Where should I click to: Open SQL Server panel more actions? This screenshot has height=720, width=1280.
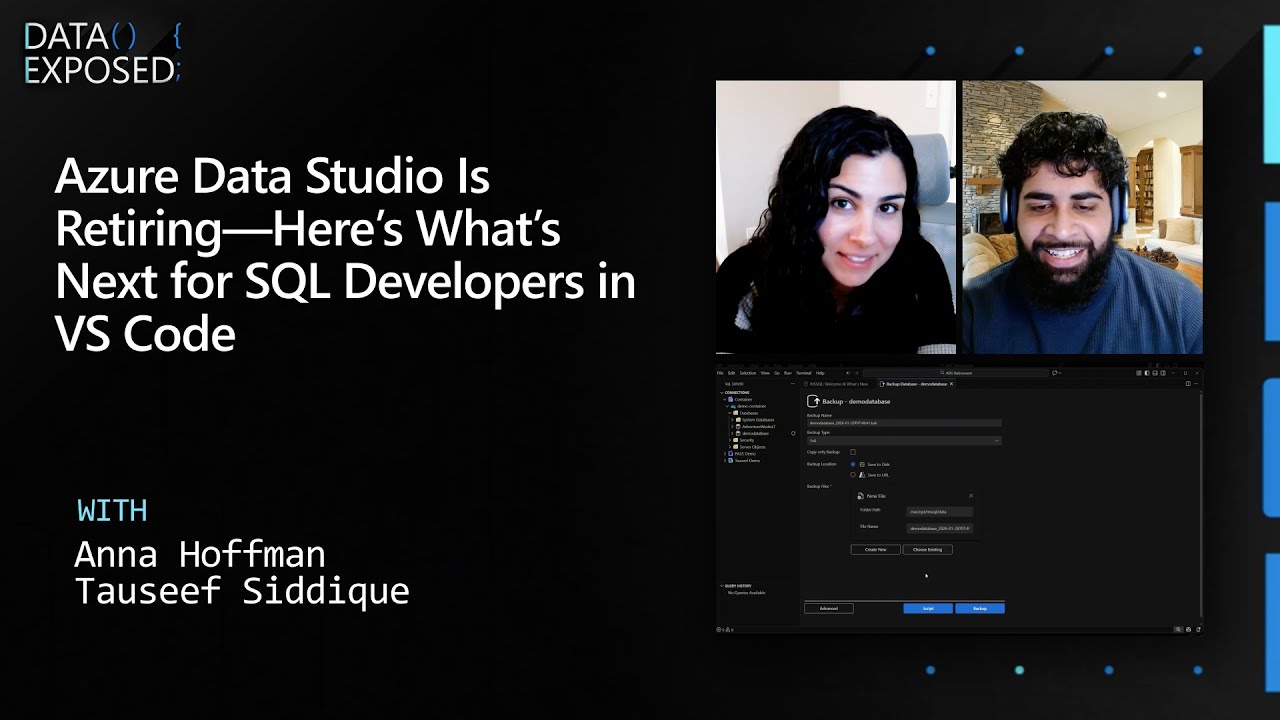[x=793, y=384]
